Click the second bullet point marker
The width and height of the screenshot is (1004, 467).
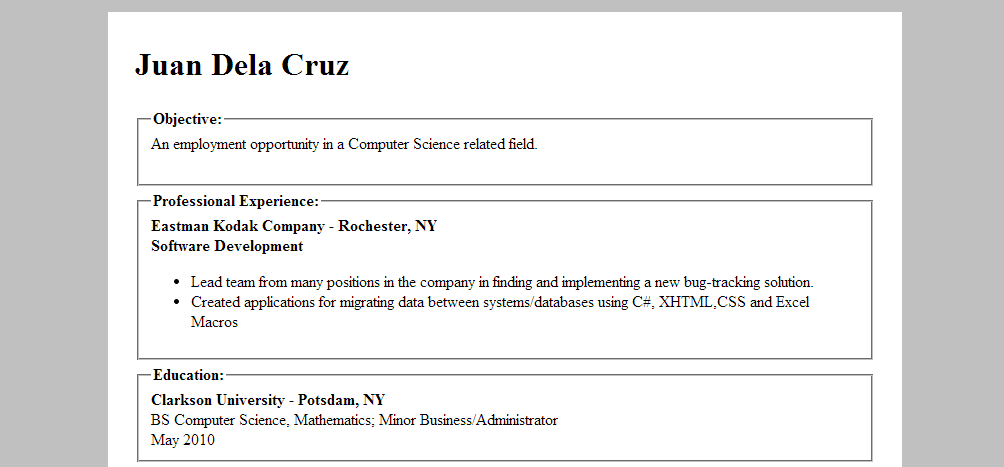pos(177,302)
